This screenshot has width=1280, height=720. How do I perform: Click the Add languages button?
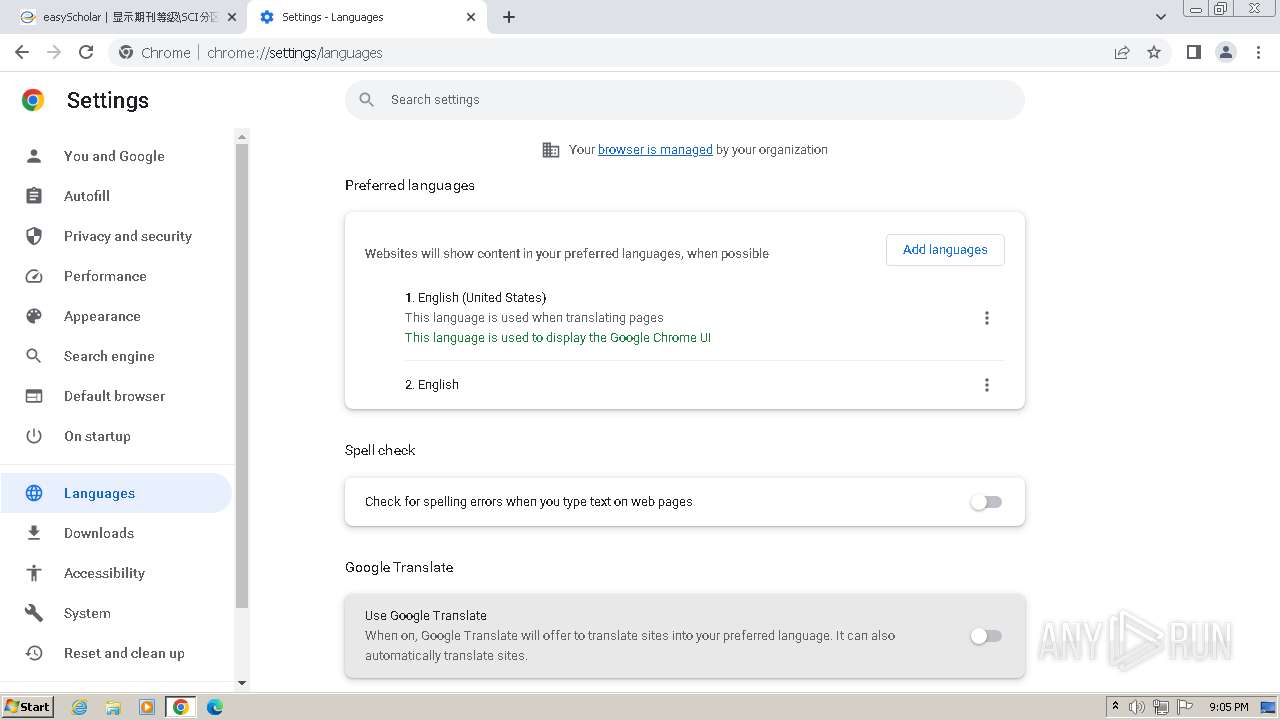pos(945,250)
